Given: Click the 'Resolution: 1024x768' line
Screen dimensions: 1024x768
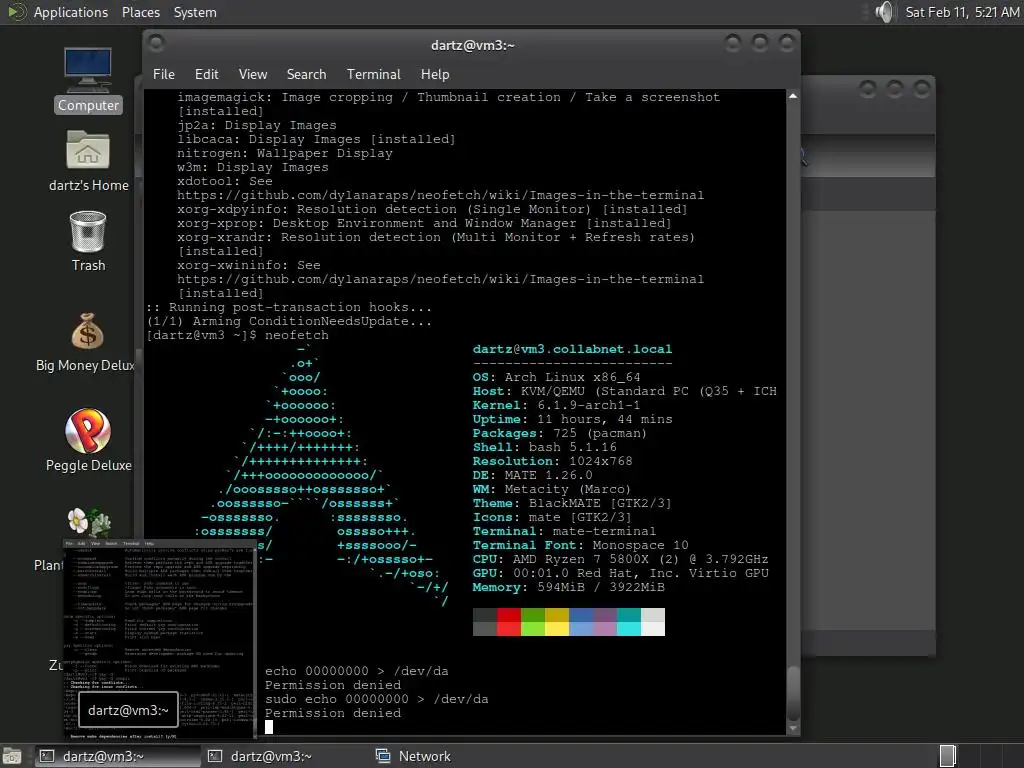Looking at the screenshot, I should pos(552,461).
